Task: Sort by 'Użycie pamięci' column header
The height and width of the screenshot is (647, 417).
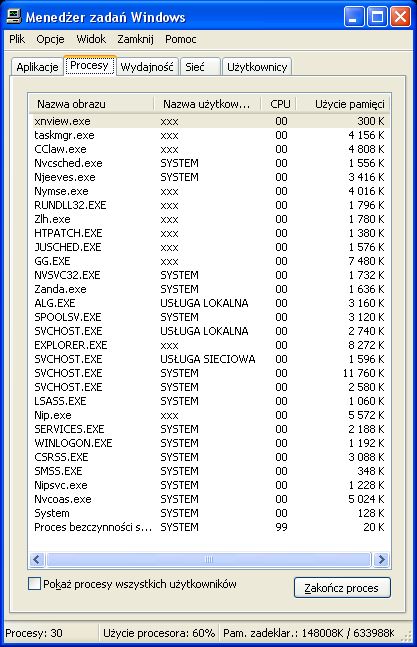Action: coord(343,104)
